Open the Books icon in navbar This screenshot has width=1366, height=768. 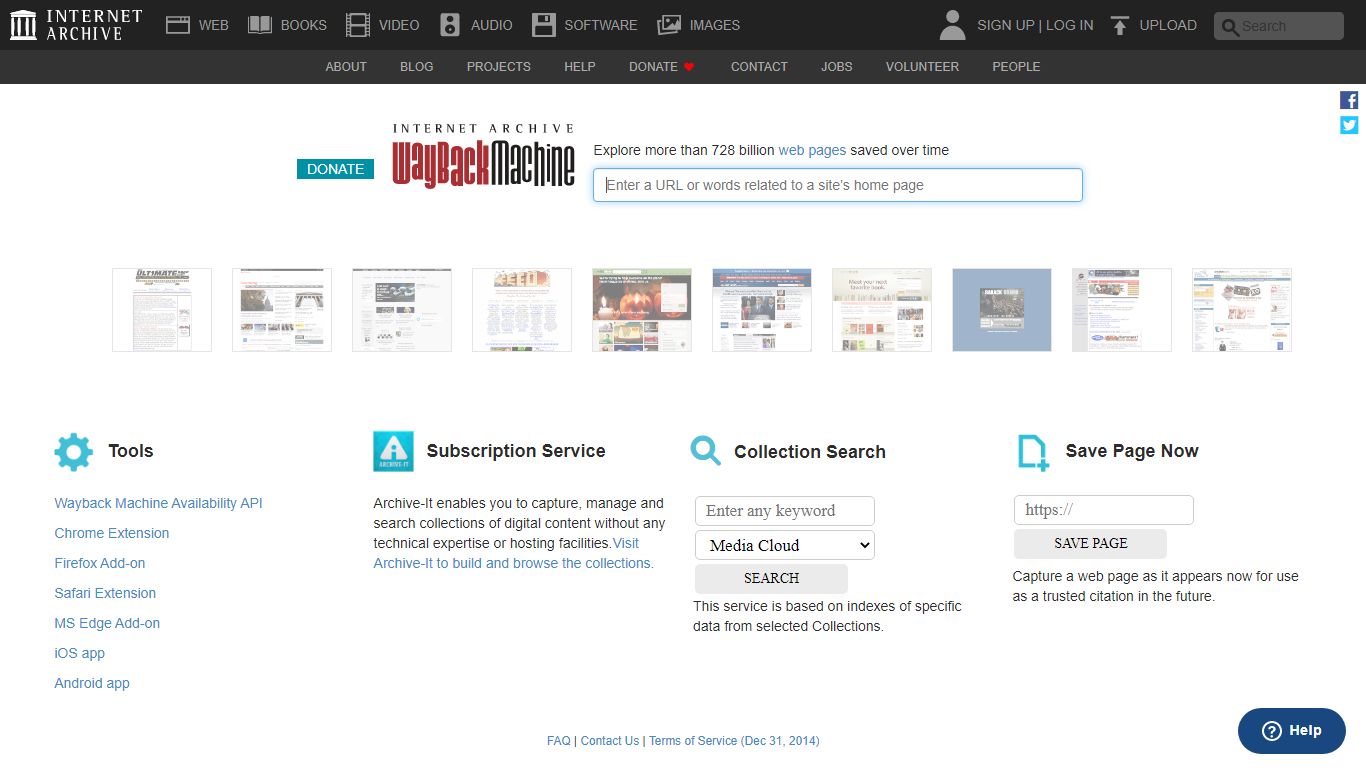[x=260, y=25]
